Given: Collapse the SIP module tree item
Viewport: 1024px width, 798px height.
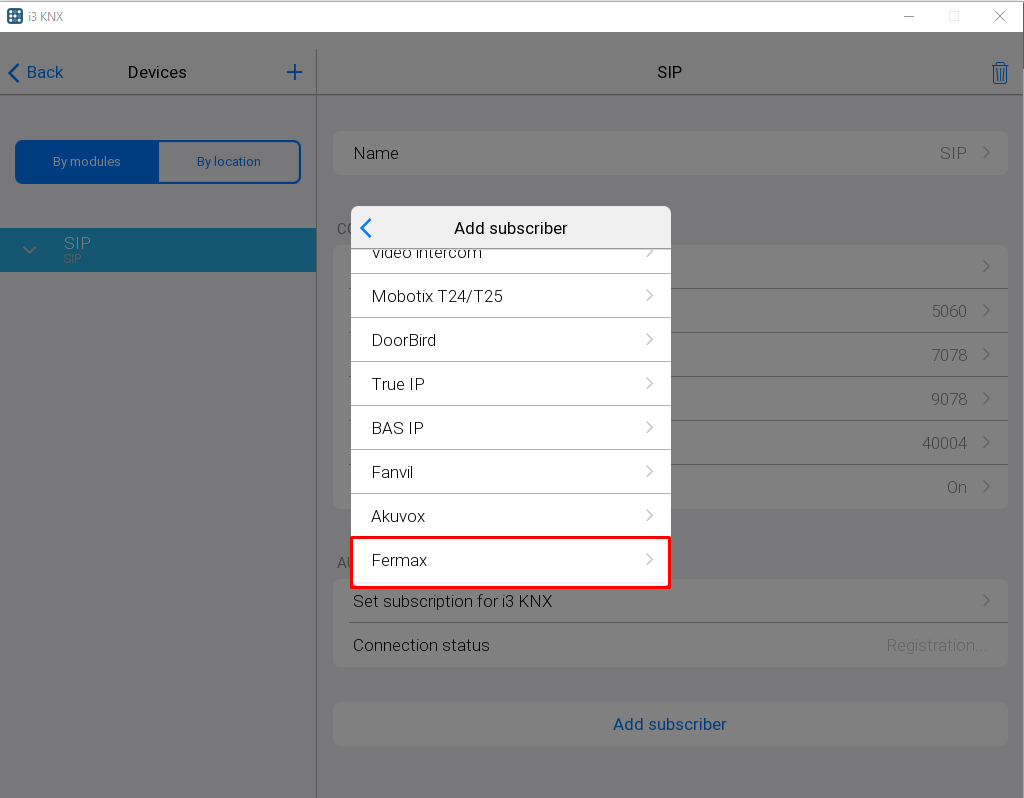Looking at the screenshot, I should tap(30, 250).
